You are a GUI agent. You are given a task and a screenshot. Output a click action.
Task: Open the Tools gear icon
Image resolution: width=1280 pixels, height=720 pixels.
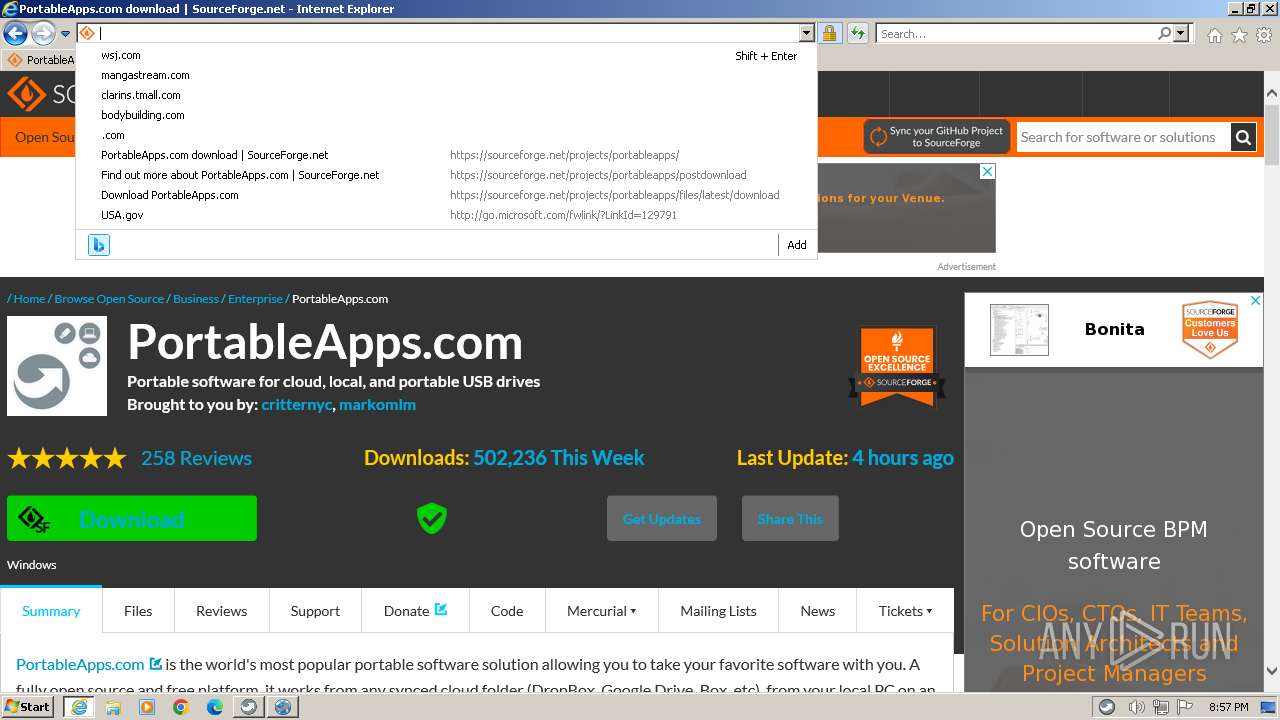click(1264, 35)
